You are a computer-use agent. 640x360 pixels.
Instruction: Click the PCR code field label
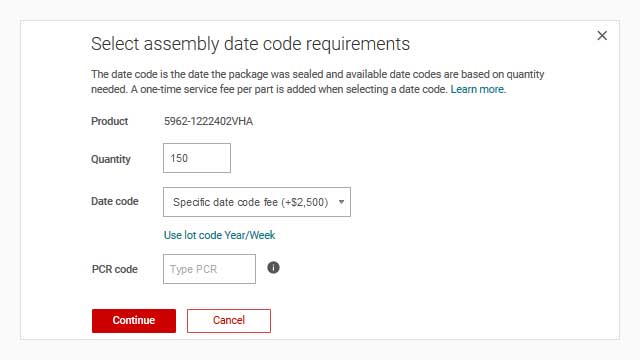coord(115,269)
